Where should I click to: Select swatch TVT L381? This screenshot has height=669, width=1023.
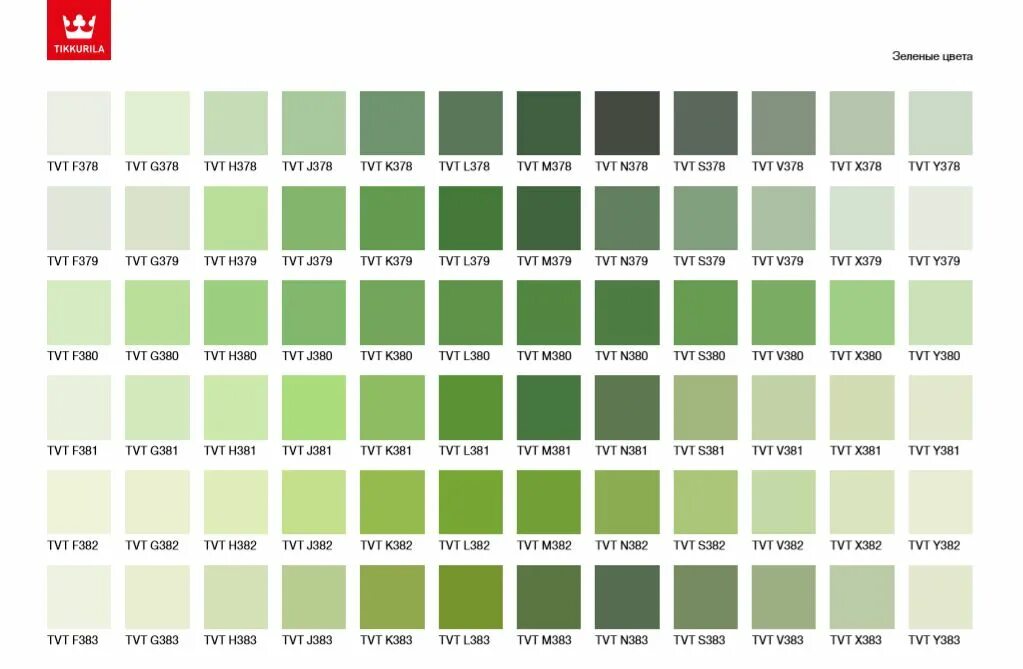tap(470, 407)
